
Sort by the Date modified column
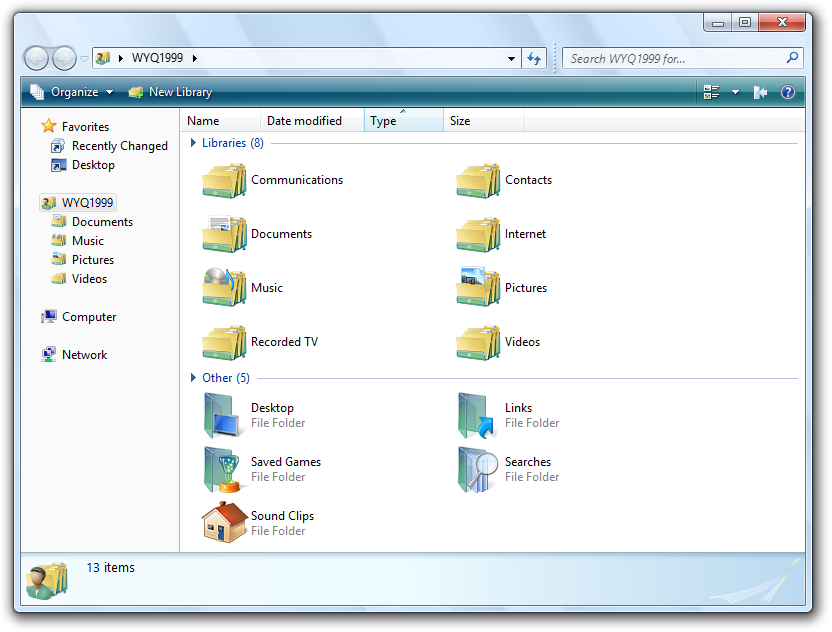(304, 121)
